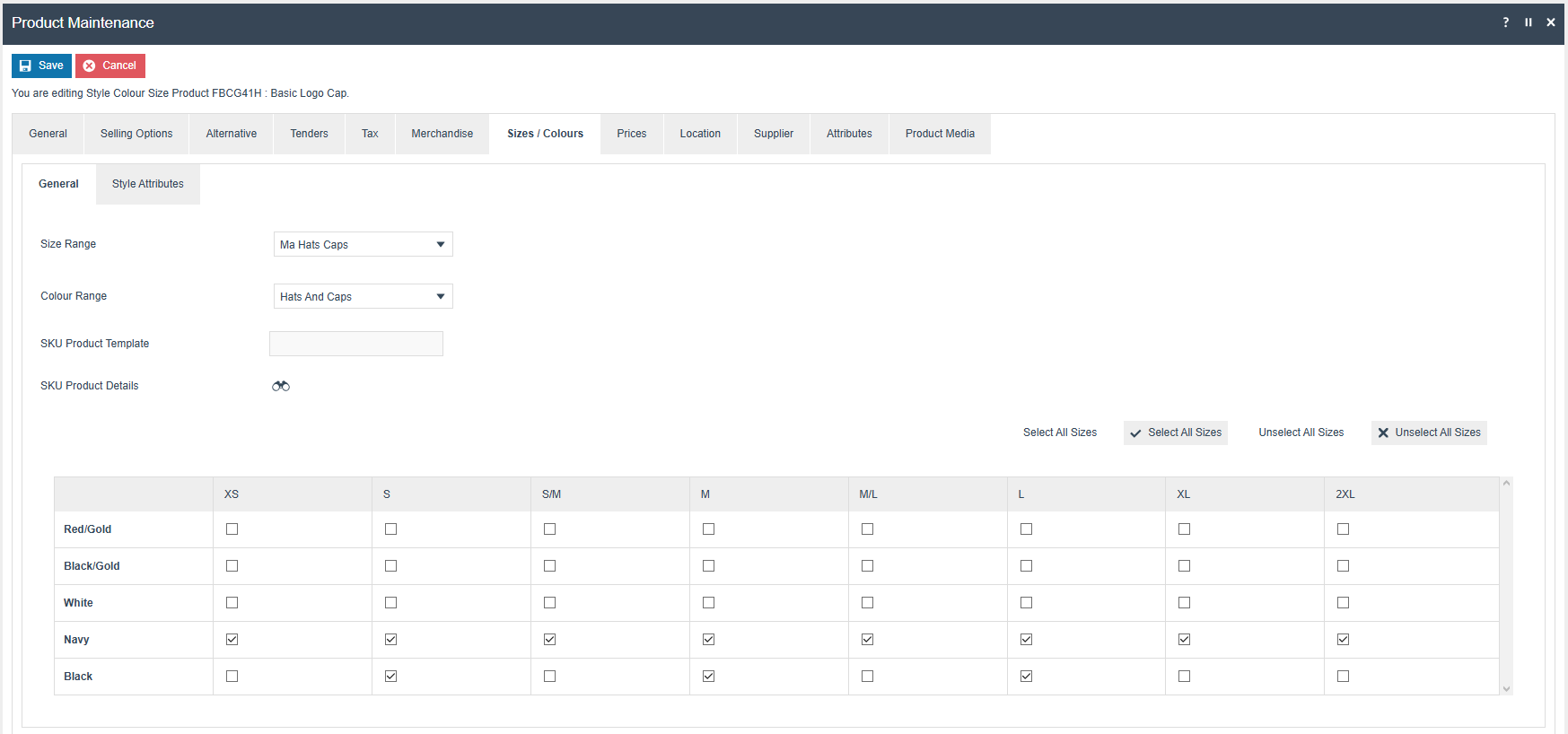Uncheck Navy XL checkbox
The image size is (1568, 734).
tap(1185, 640)
